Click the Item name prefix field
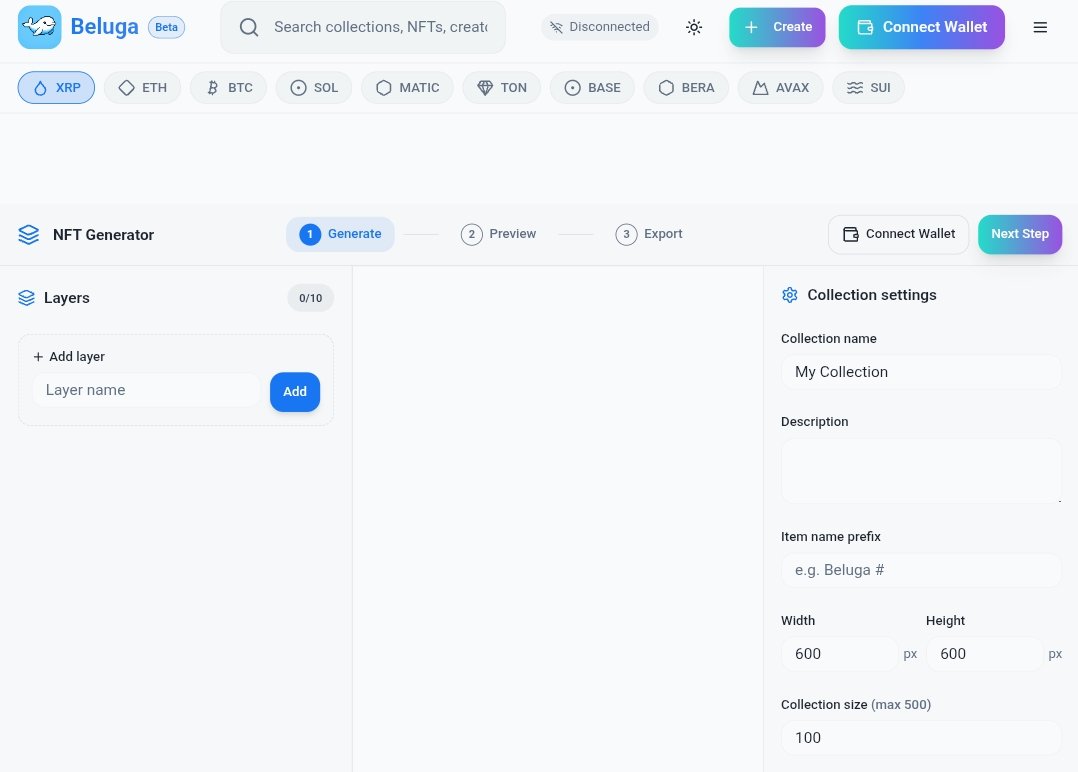The height and width of the screenshot is (772, 1078). 921,570
